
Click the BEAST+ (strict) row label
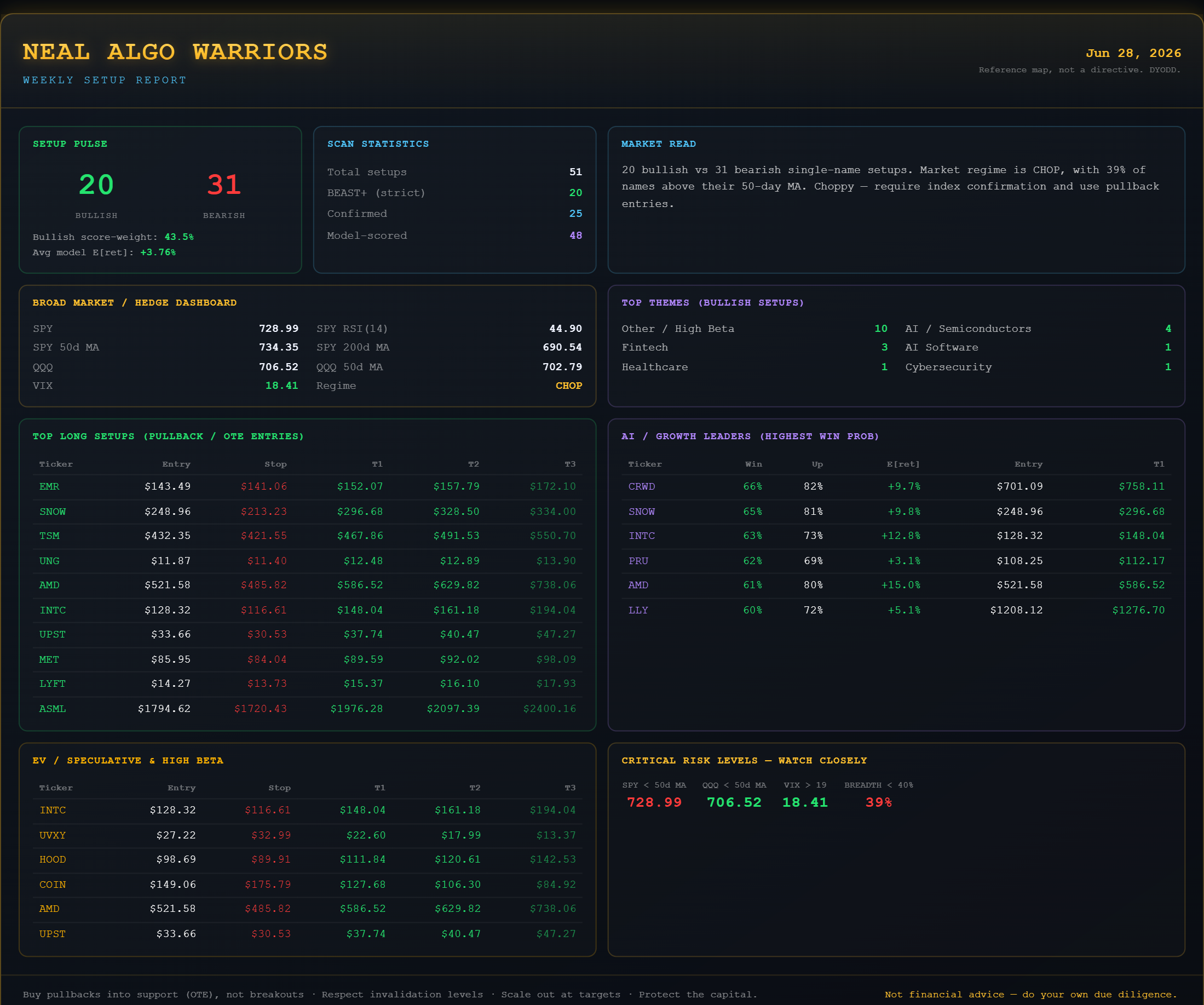[376, 193]
